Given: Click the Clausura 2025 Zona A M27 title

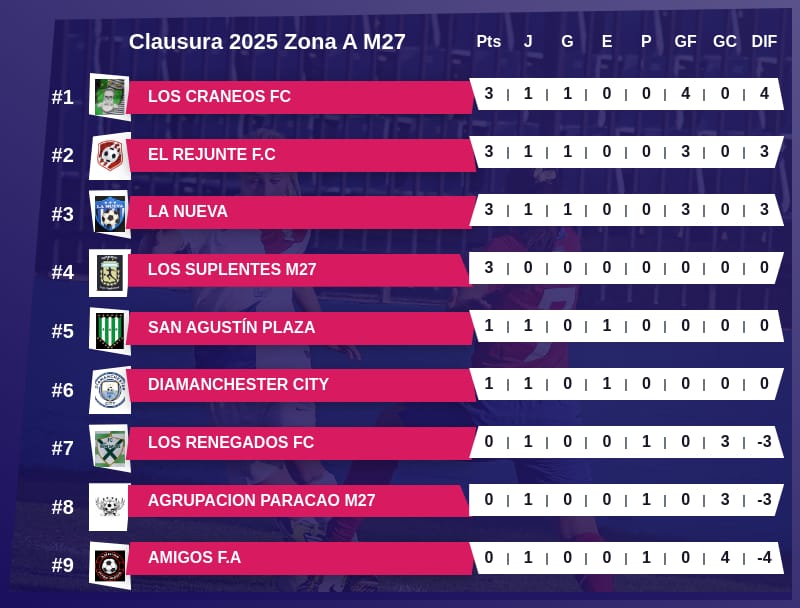Looking at the screenshot, I should 267,42.
